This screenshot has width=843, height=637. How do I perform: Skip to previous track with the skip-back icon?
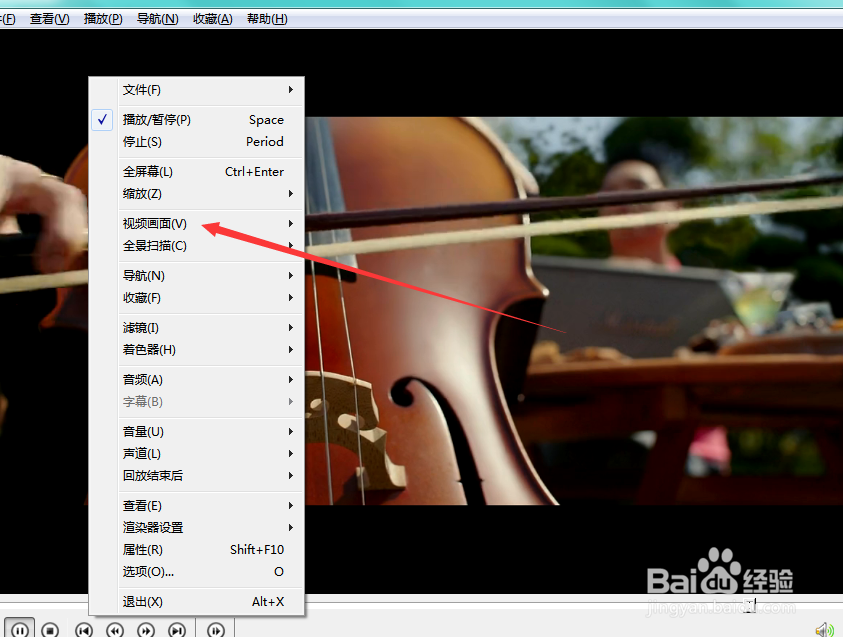(83, 629)
